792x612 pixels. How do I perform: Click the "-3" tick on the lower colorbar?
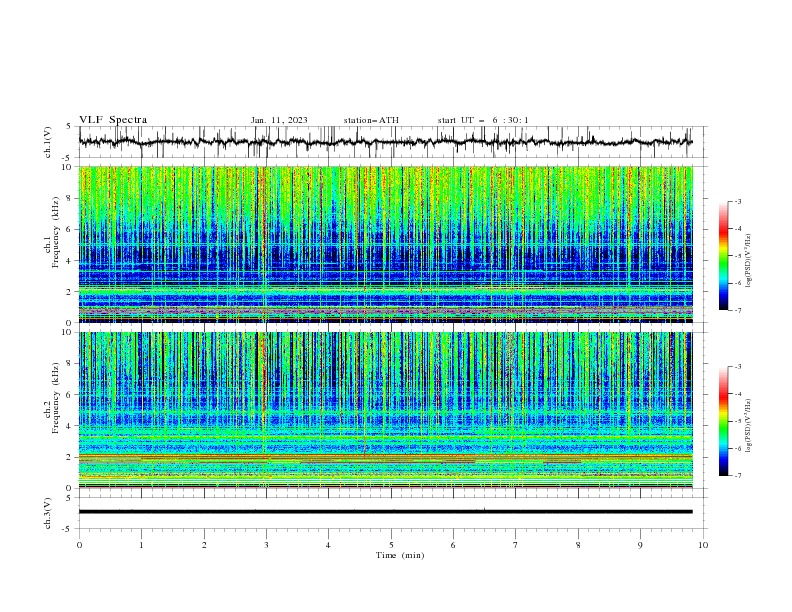pos(738,367)
